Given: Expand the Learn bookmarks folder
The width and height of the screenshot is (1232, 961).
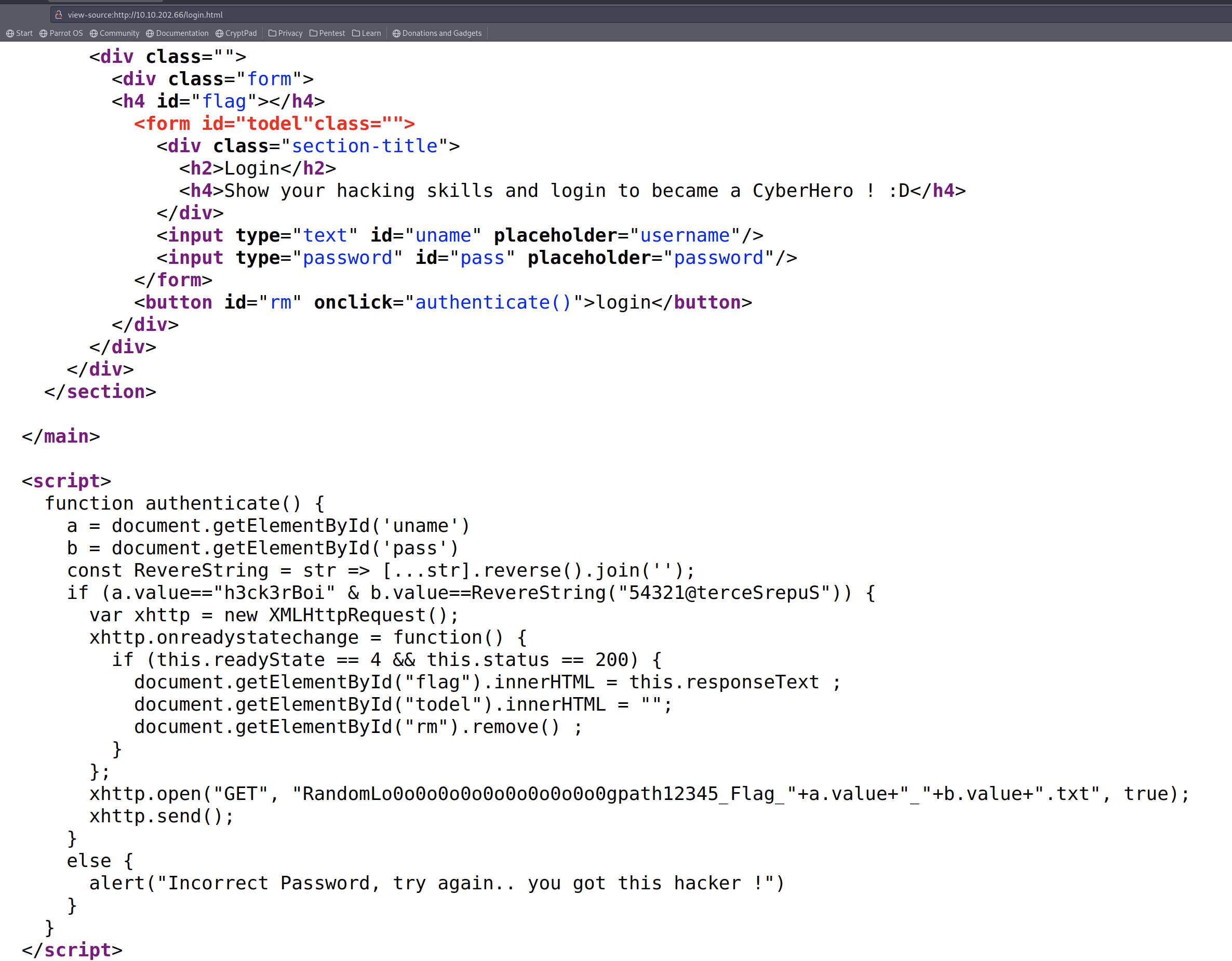Looking at the screenshot, I should point(367,33).
